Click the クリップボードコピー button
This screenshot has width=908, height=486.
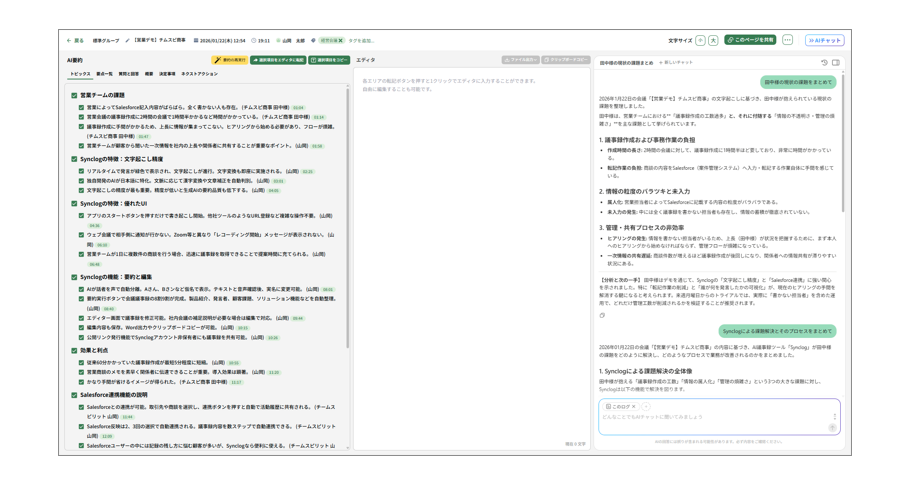(x=566, y=60)
